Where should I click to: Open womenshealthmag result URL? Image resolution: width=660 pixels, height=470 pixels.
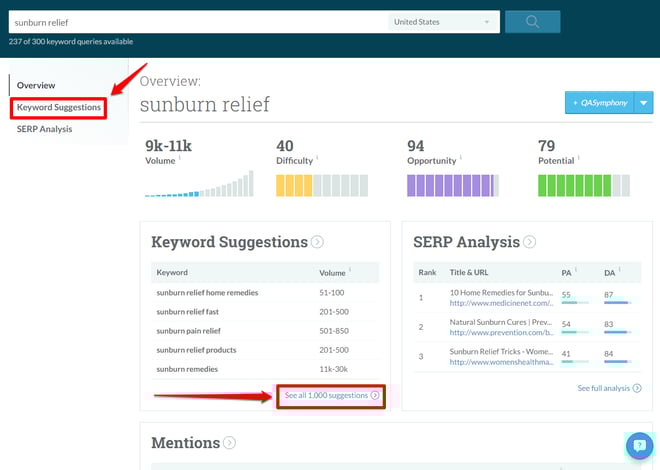(501, 362)
